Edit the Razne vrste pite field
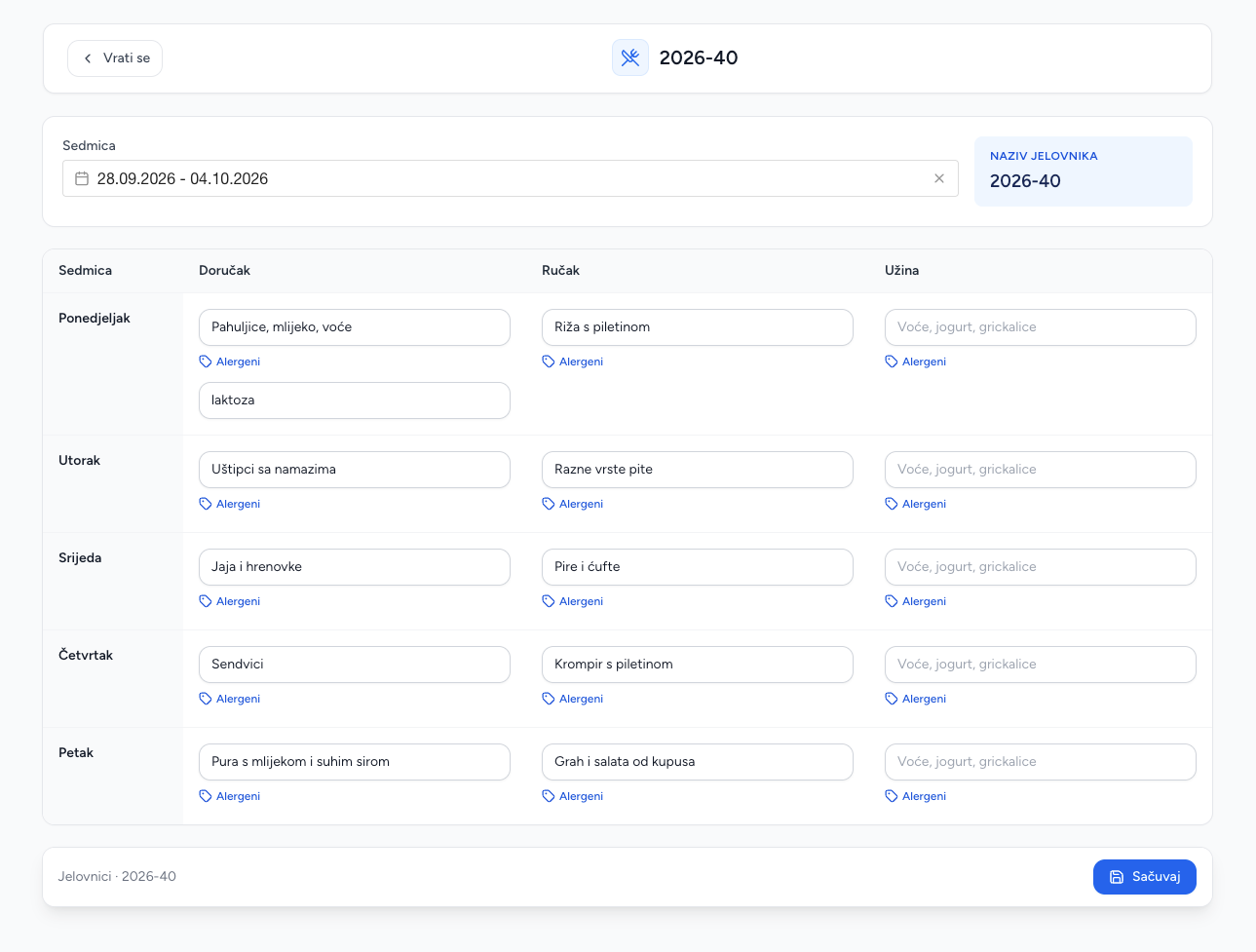This screenshot has width=1256, height=952. 698,470
